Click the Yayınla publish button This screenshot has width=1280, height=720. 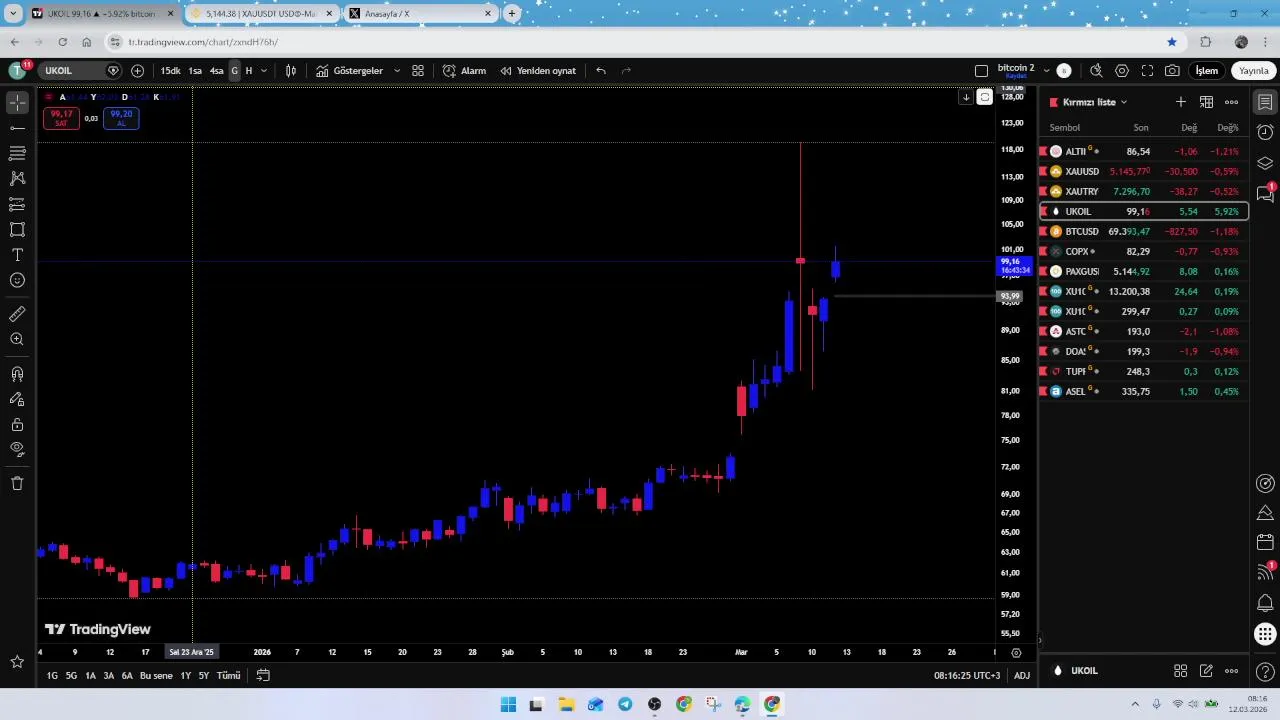point(1254,71)
